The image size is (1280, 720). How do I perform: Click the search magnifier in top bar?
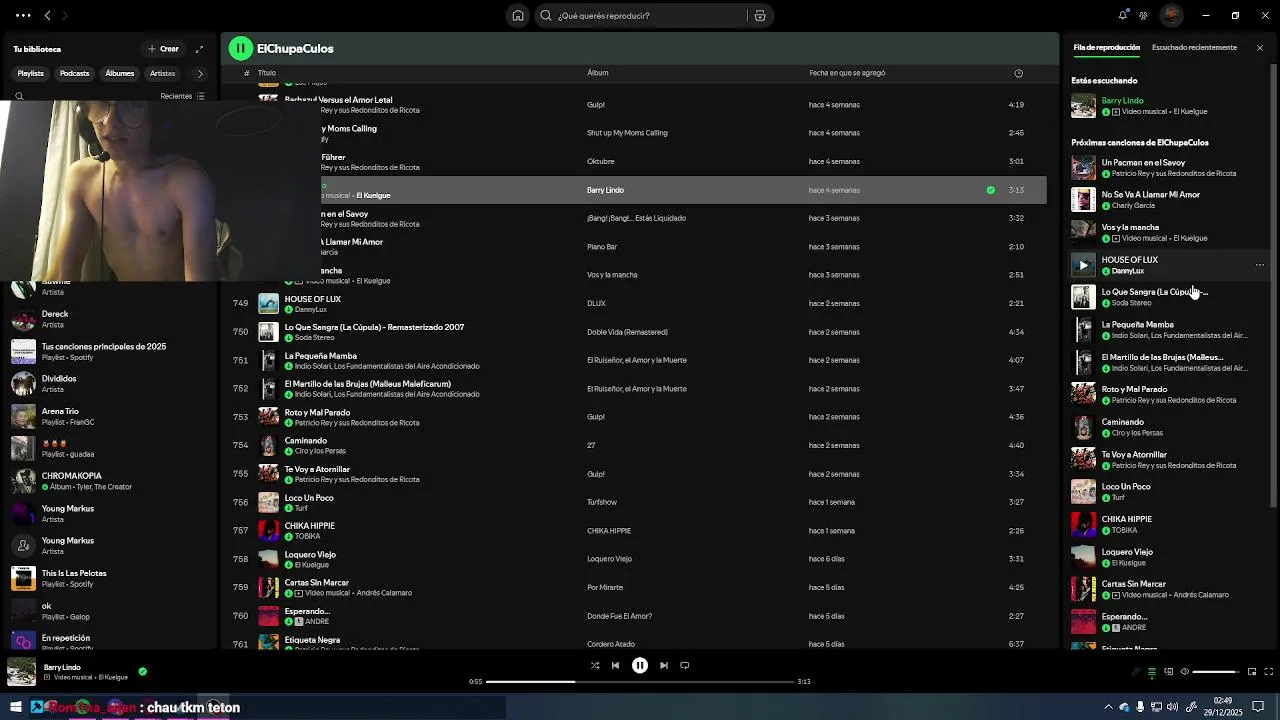tap(546, 15)
